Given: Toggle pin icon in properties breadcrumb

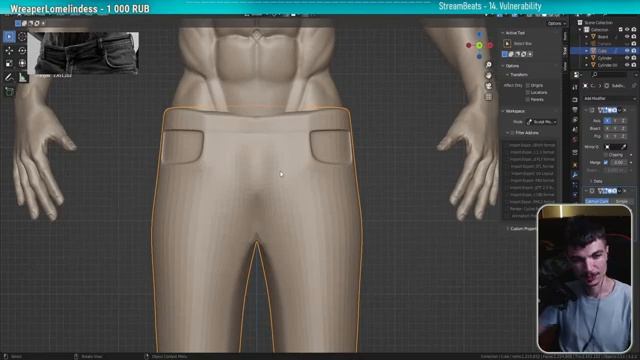Looking at the screenshot, I should coord(634,86).
